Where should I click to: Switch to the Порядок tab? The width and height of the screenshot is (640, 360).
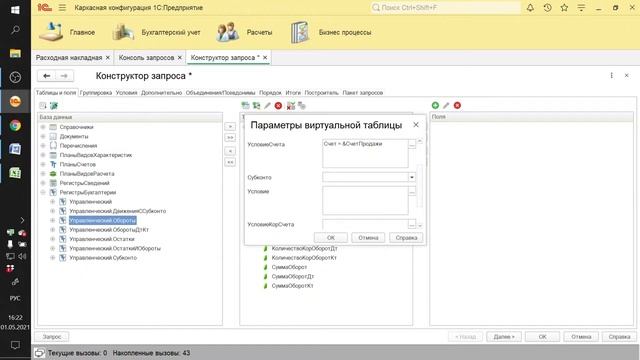270,93
